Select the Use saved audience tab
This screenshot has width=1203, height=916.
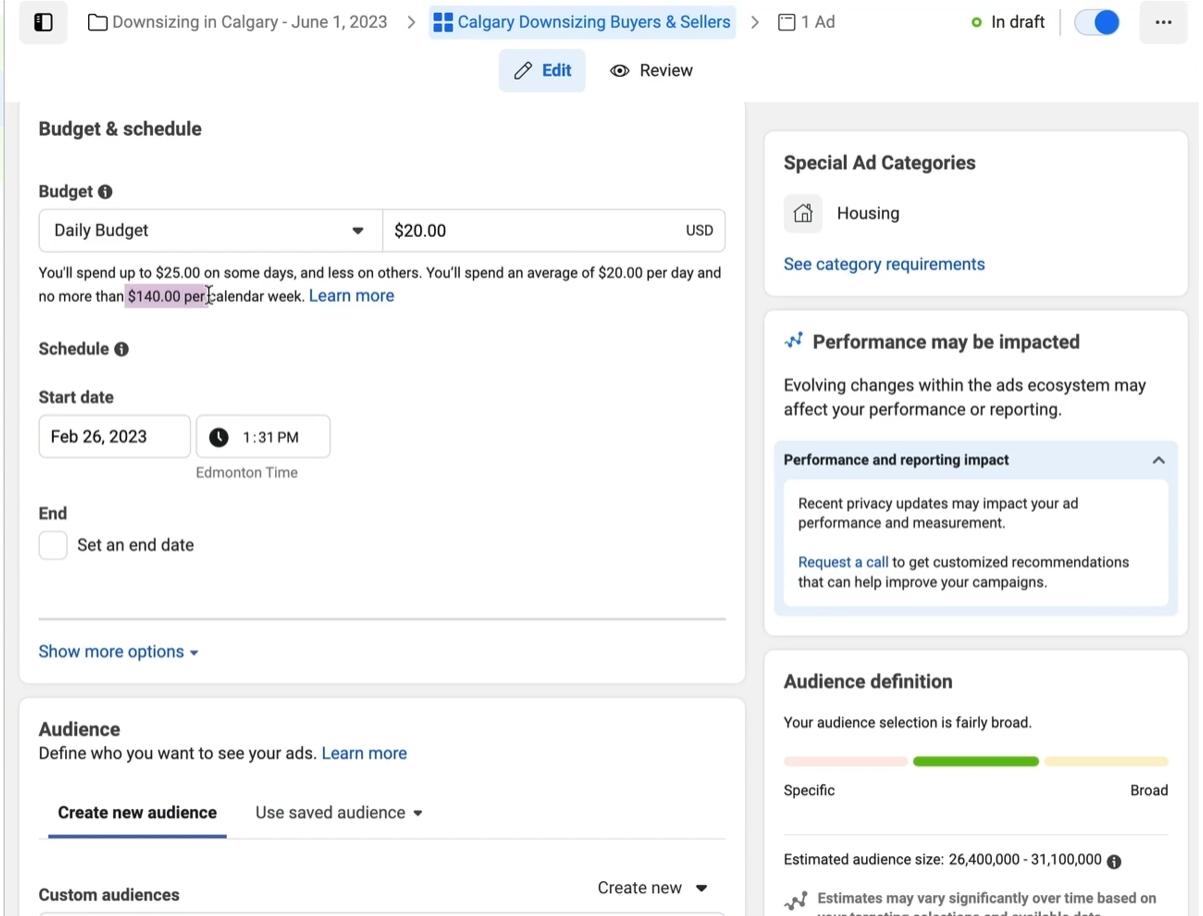[339, 813]
